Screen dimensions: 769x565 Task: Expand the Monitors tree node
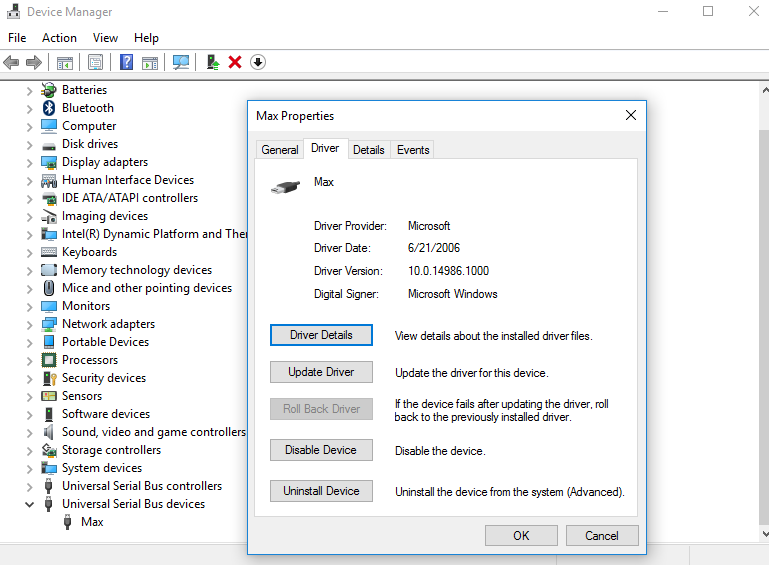coord(29,307)
